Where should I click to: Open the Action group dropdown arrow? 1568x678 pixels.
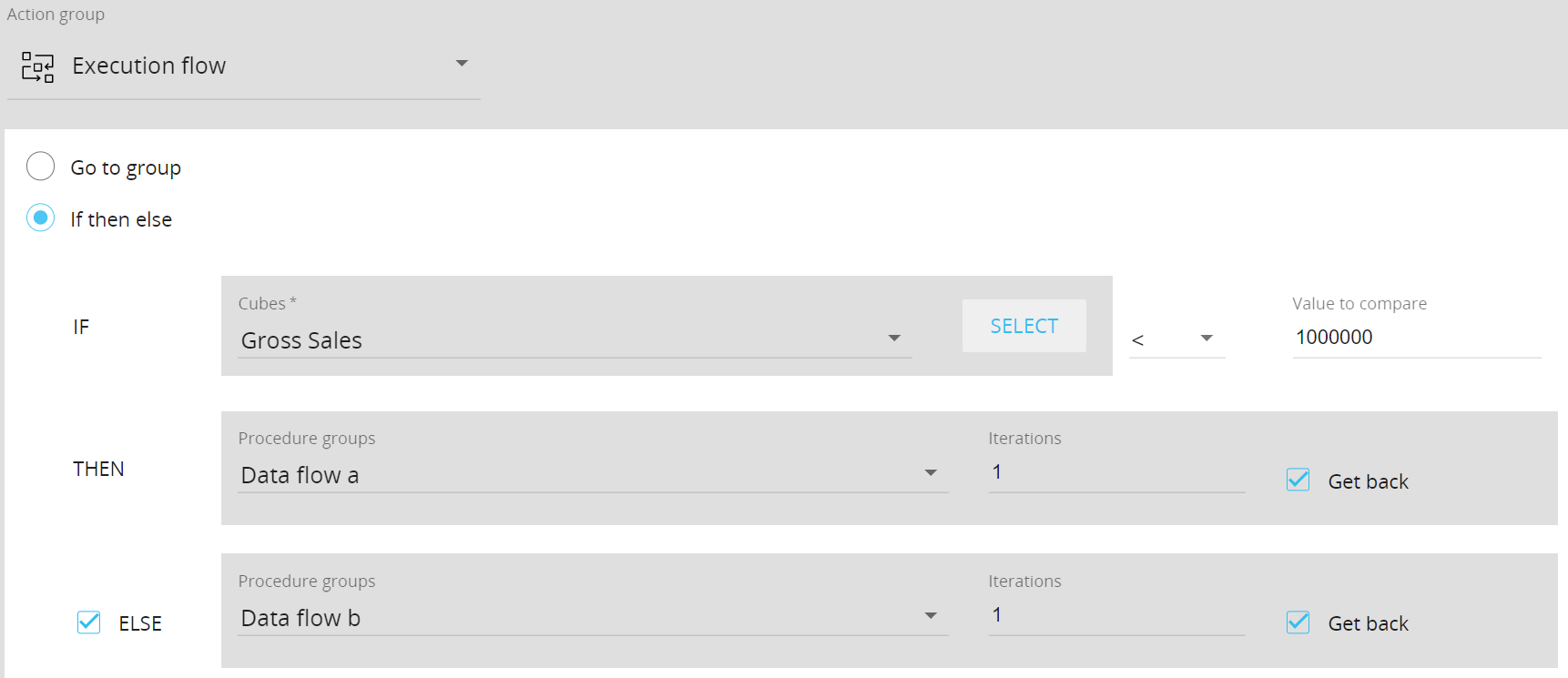click(x=462, y=64)
